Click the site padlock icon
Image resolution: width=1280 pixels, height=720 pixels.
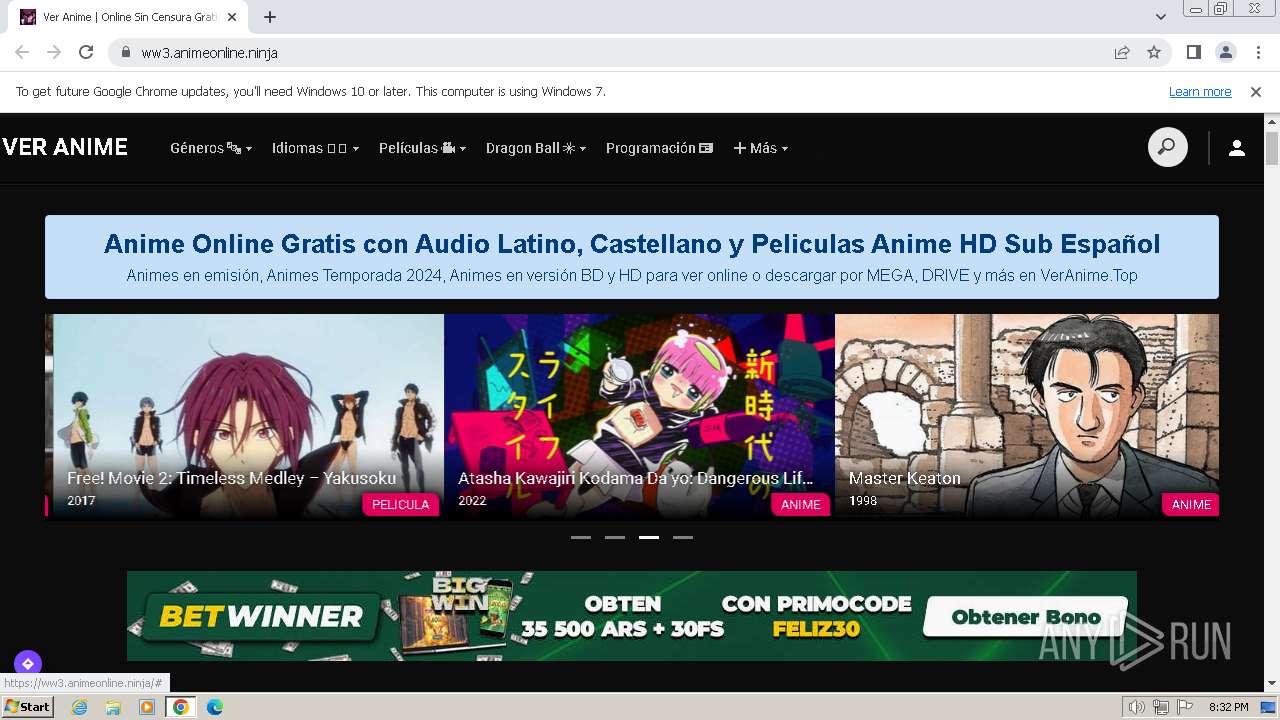[126, 52]
